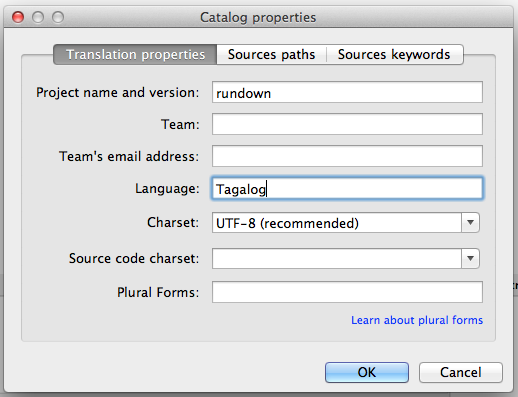Click the Catalog properties window title

click(x=258, y=17)
